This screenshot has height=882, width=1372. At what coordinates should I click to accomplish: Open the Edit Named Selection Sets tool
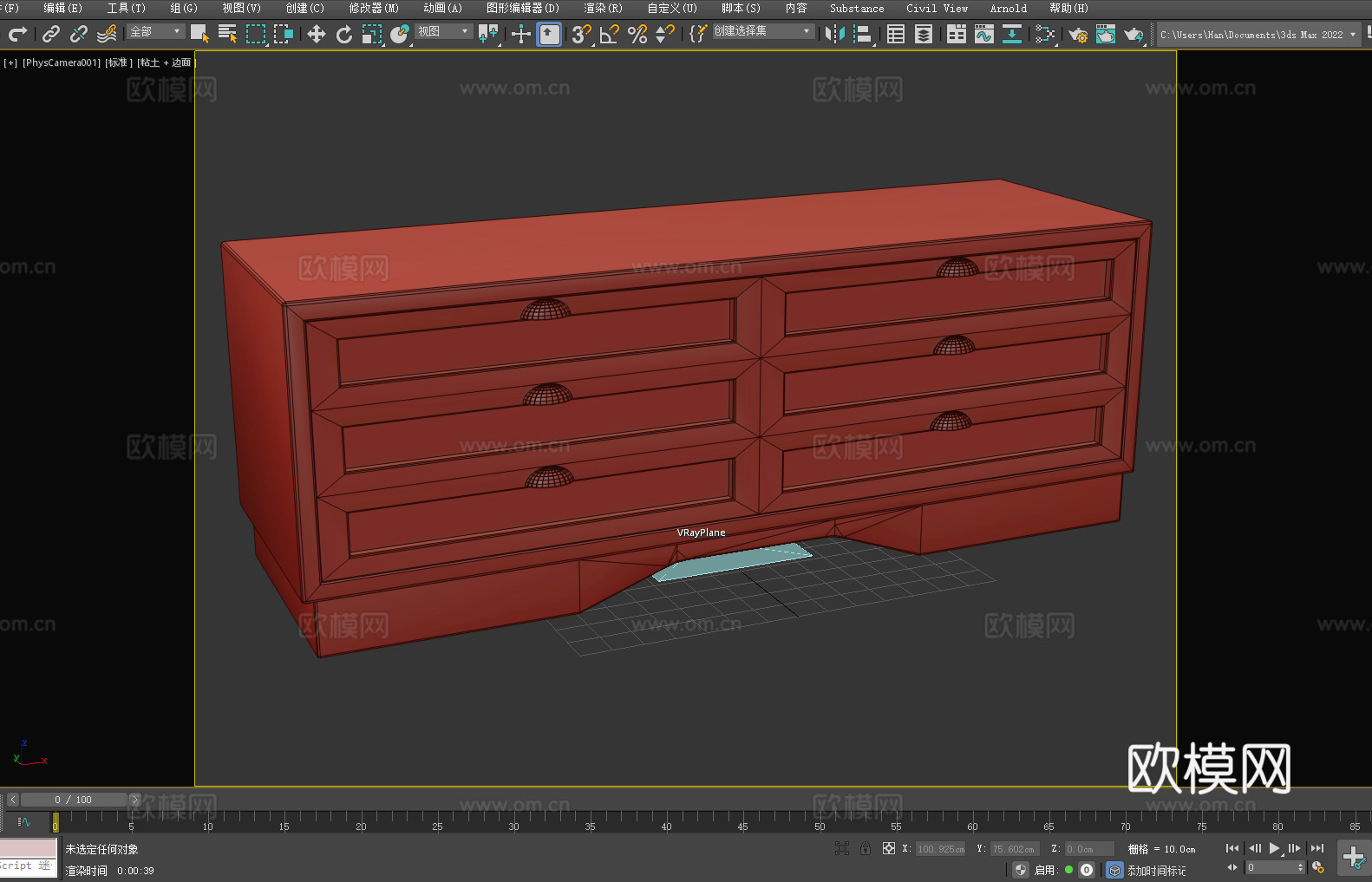698,34
